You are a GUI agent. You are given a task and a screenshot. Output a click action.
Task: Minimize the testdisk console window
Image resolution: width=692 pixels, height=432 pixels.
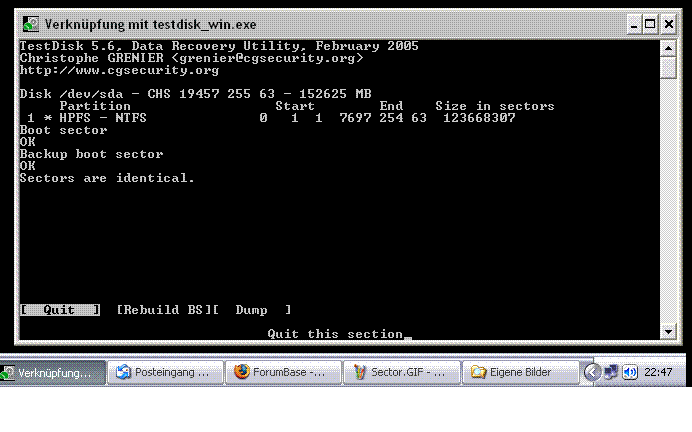[x=634, y=24]
